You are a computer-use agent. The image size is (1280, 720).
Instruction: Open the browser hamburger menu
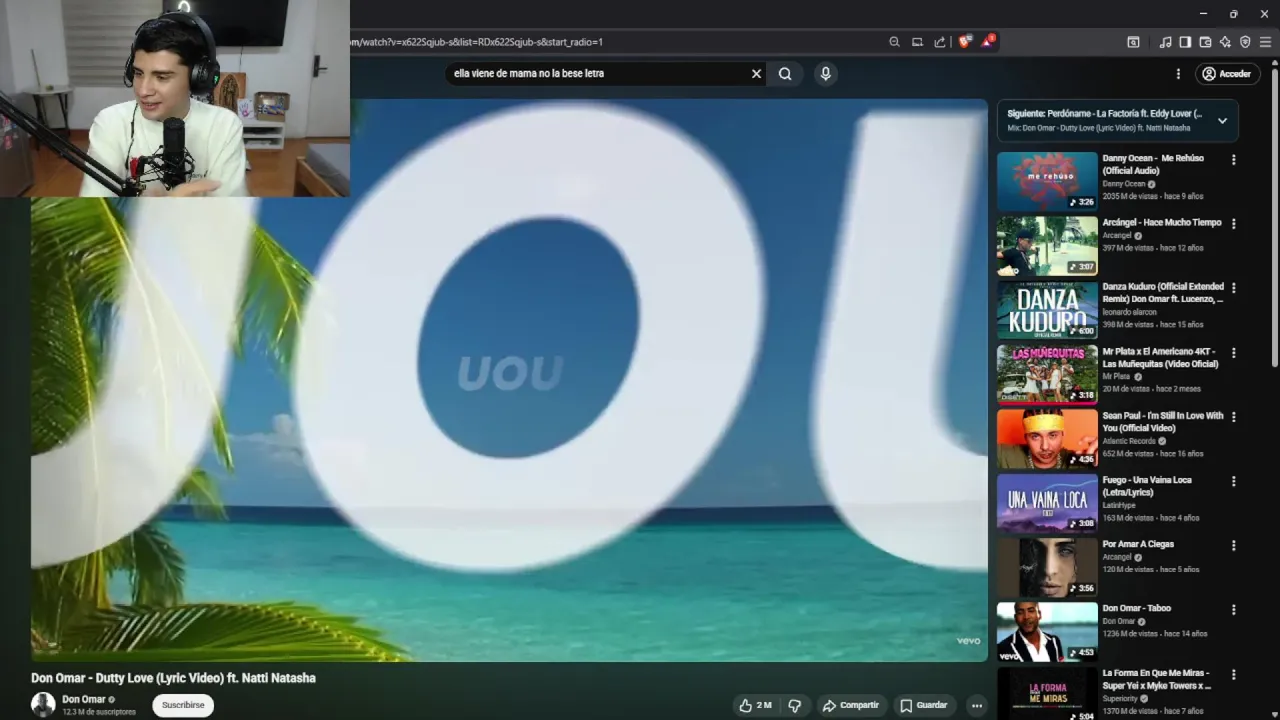[1265, 42]
